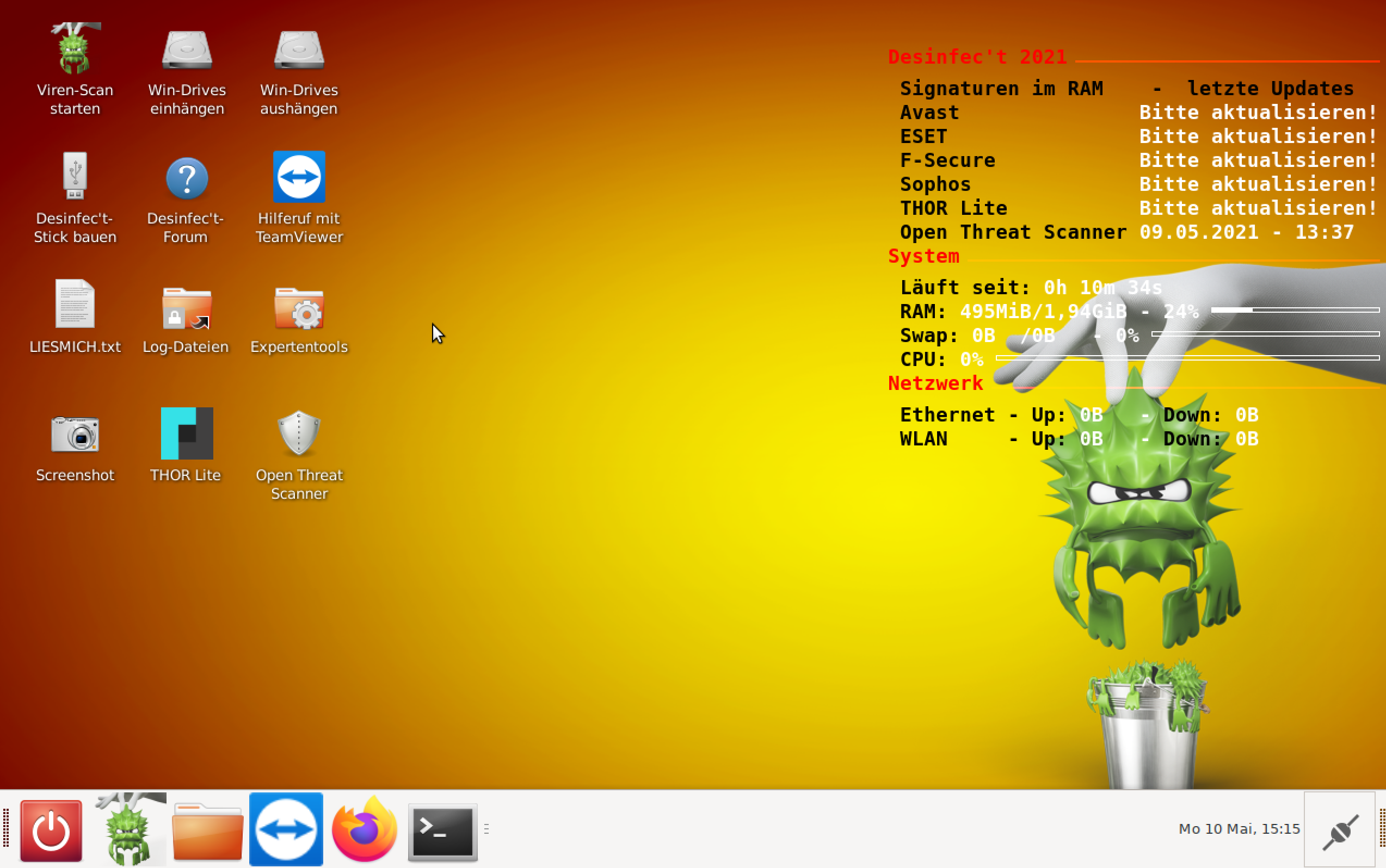This screenshot has width=1386, height=868.
Task: Launch Open Threat Scanner shield icon
Action: [299, 433]
